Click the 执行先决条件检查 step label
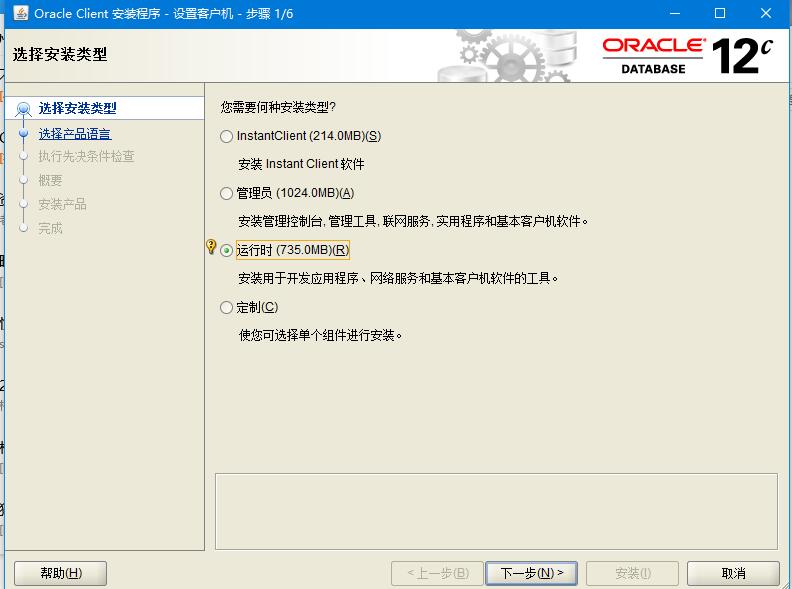 (x=86, y=157)
